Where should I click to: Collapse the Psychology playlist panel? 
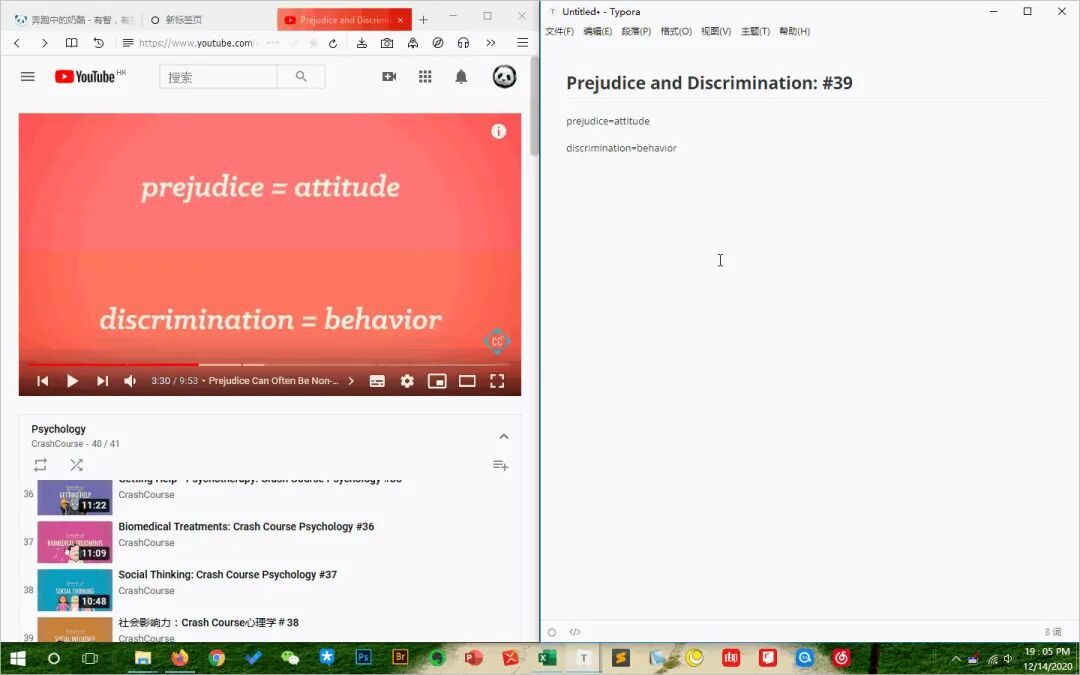pos(503,436)
